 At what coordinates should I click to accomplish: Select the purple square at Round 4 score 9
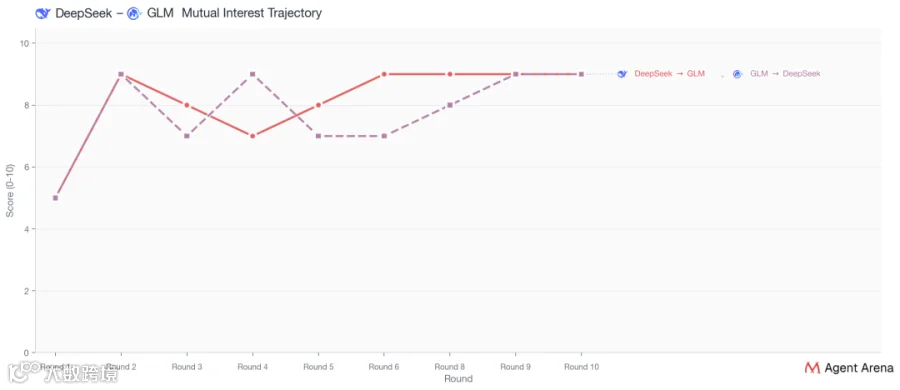253,74
